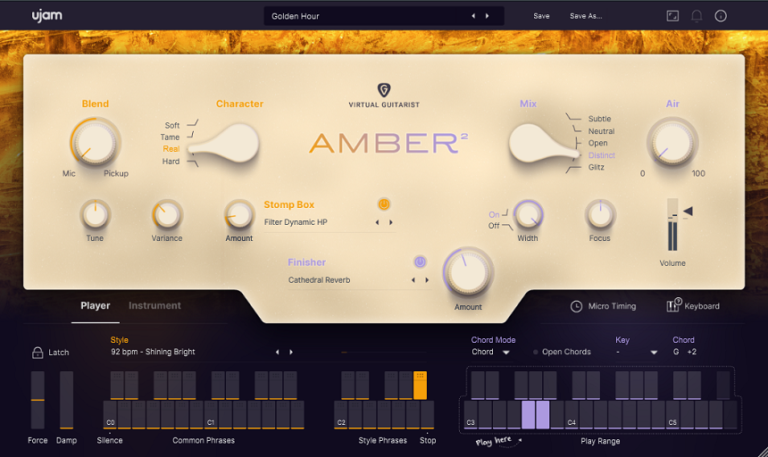
Task: Set Mix to Neutral
Action: coord(601,131)
